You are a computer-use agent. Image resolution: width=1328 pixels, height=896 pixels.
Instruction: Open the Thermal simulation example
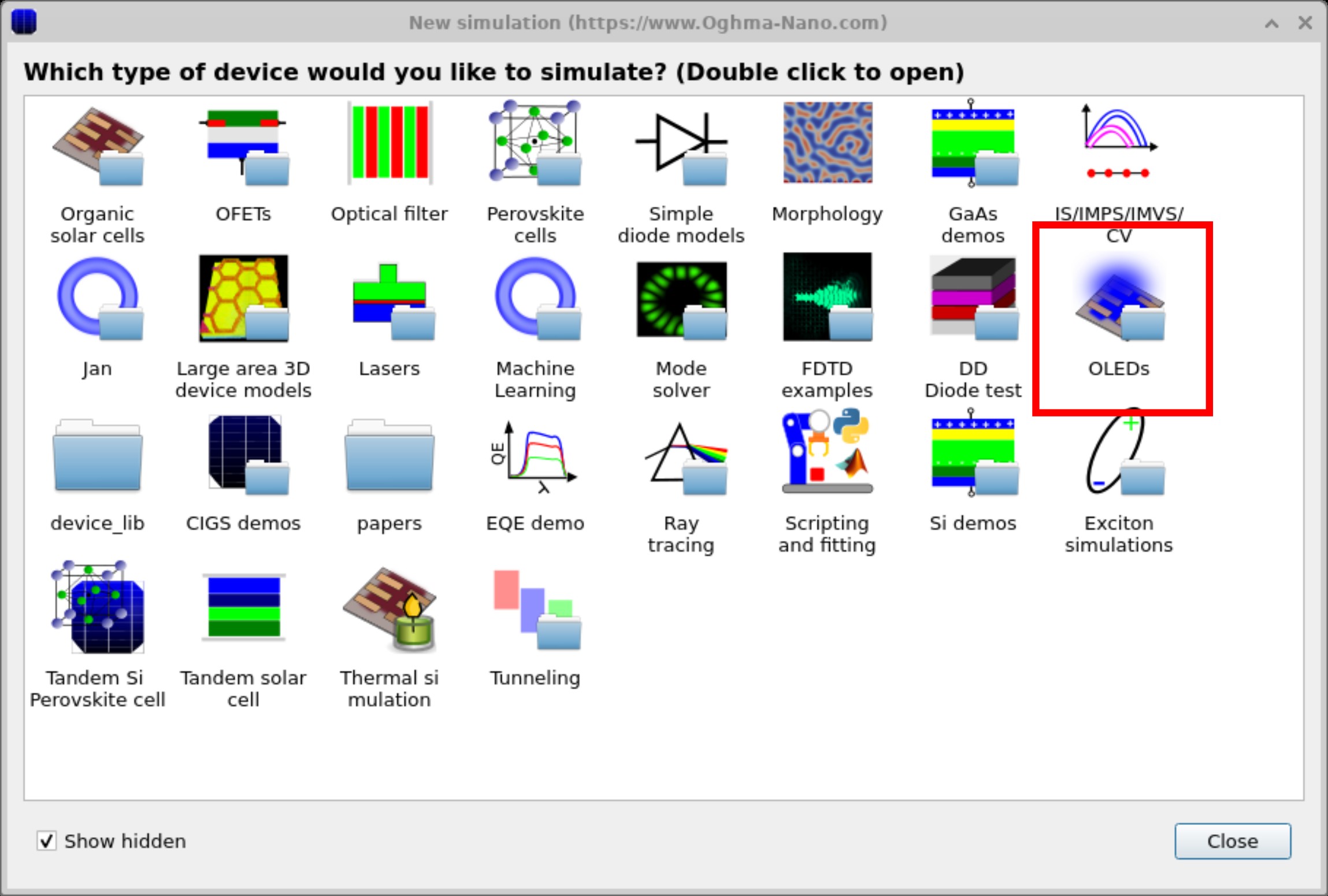pyautogui.click(x=390, y=612)
